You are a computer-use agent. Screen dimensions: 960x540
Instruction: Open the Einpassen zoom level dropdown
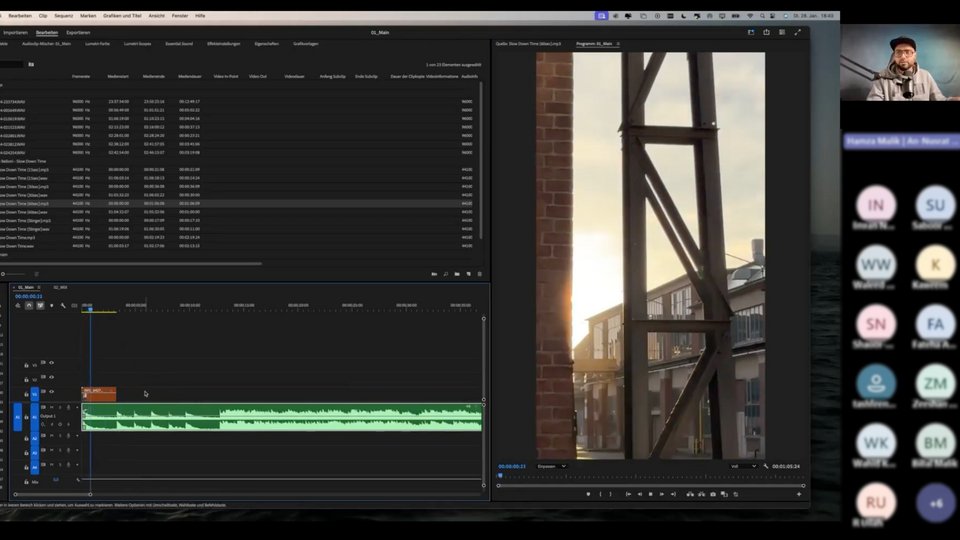tap(551, 466)
